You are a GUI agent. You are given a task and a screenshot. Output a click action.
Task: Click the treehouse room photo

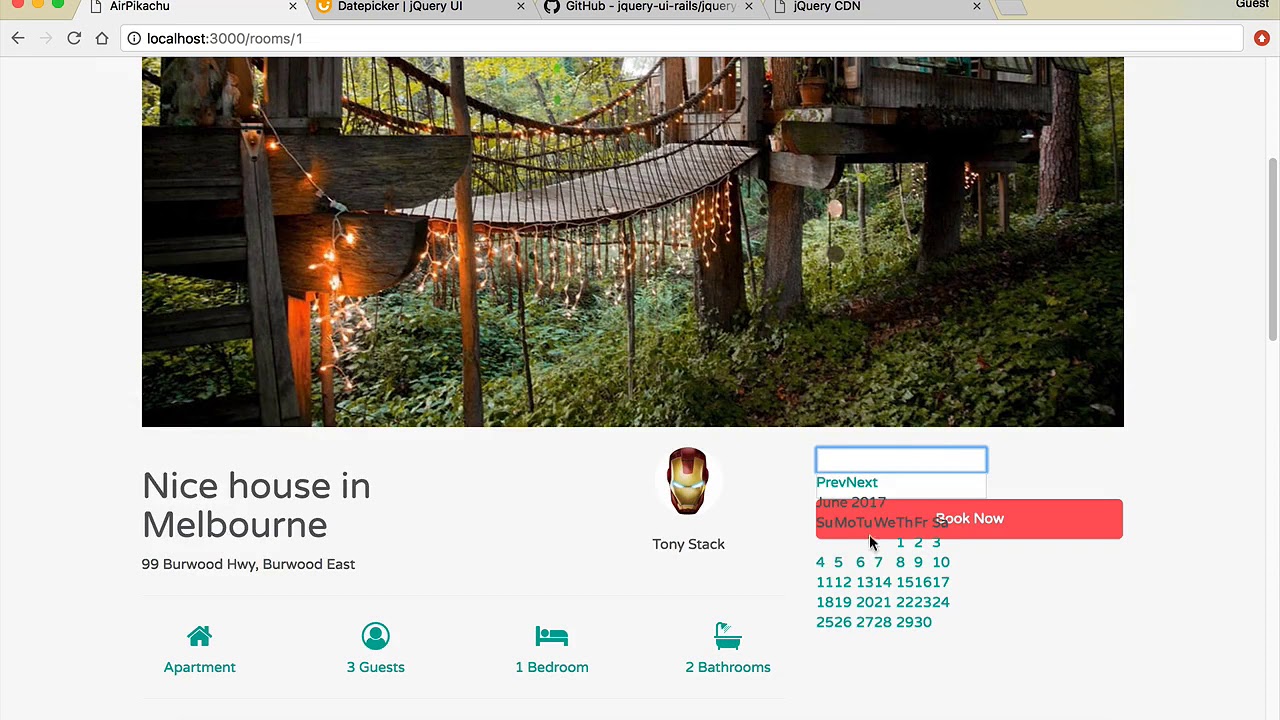click(633, 241)
